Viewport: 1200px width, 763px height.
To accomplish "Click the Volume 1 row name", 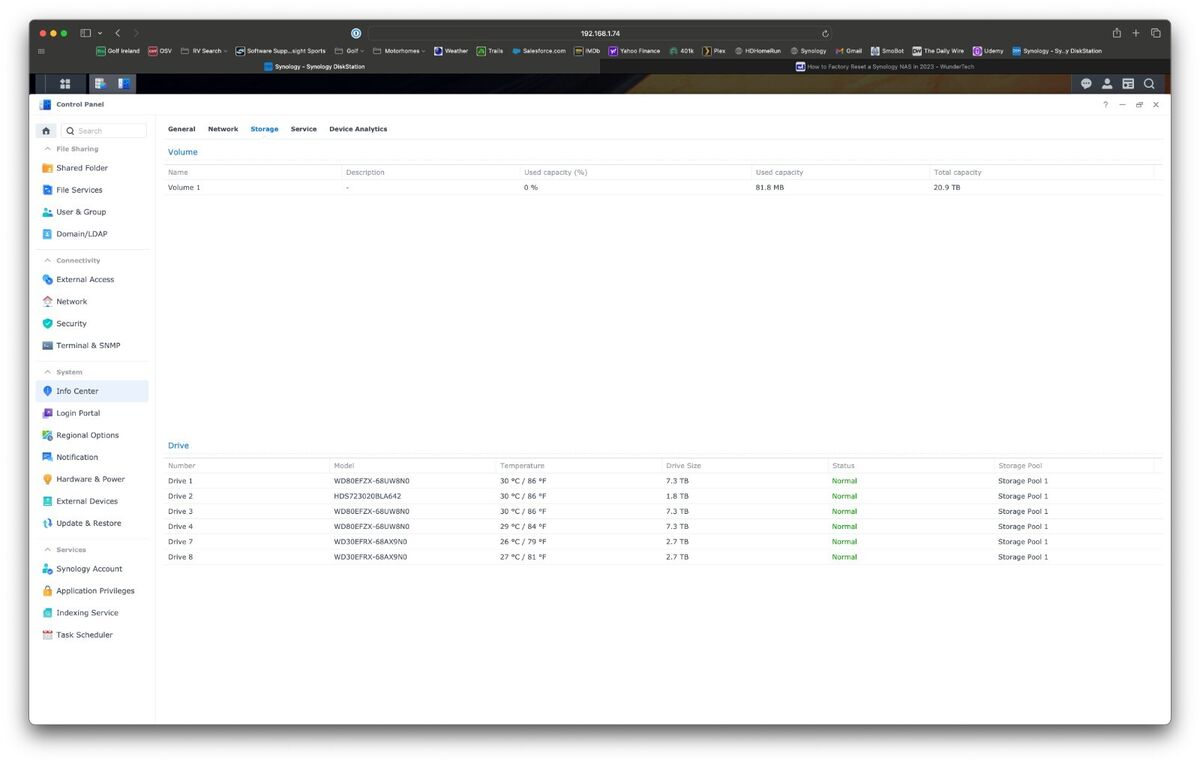I will tap(184, 188).
